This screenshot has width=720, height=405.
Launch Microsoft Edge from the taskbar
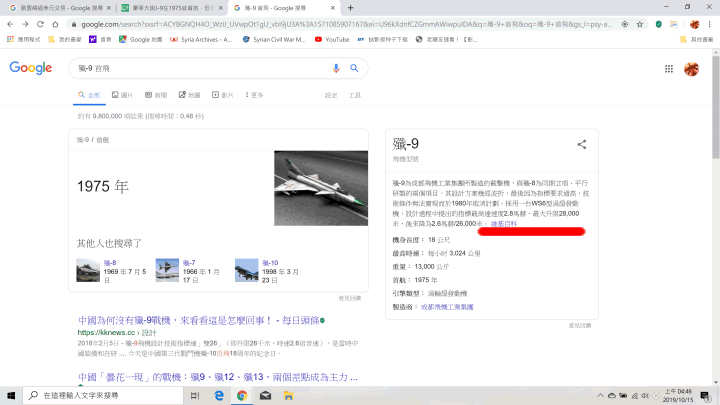click(219, 395)
